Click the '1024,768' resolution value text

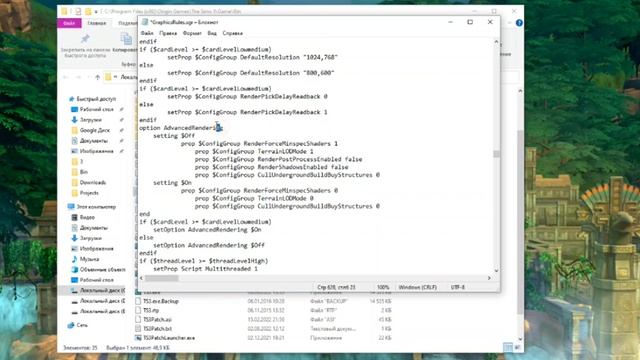[x=320, y=57]
